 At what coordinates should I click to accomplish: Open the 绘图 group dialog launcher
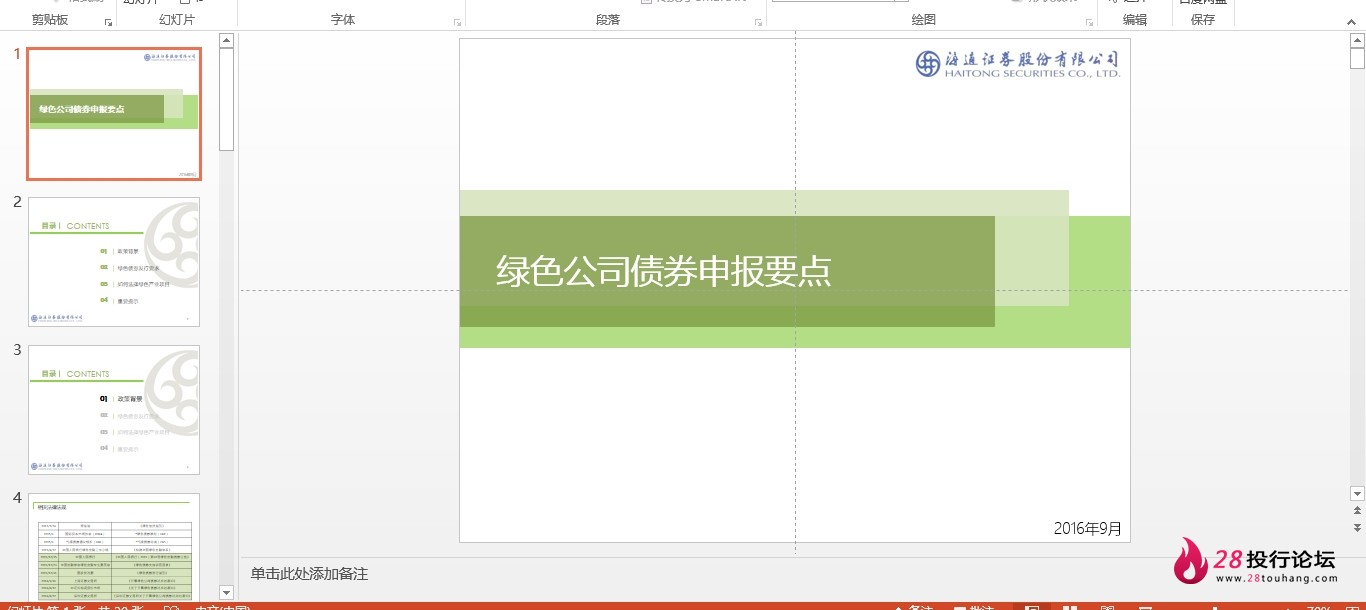1090,21
